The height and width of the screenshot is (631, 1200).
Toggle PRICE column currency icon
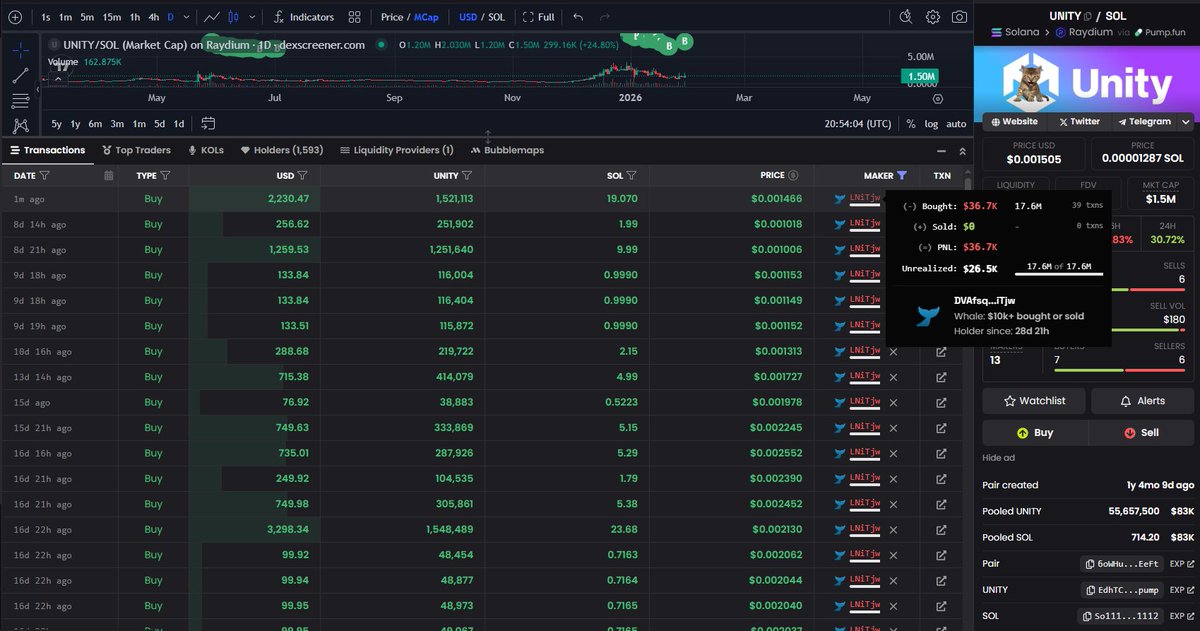click(x=794, y=175)
